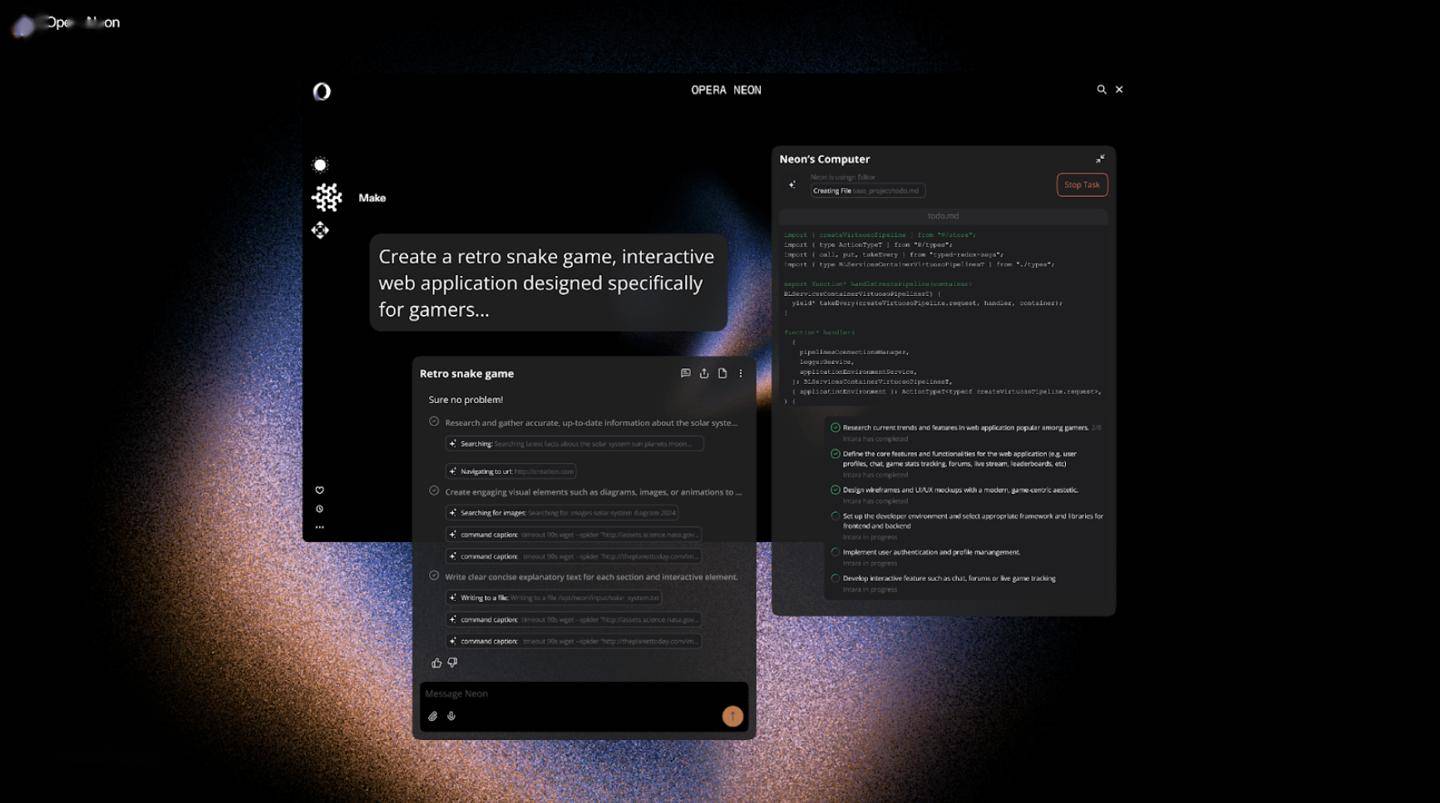Image resolution: width=1440 pixels, height=803 pixels.
Task: Share the Retro snake game chat
Action: [704, 373]
